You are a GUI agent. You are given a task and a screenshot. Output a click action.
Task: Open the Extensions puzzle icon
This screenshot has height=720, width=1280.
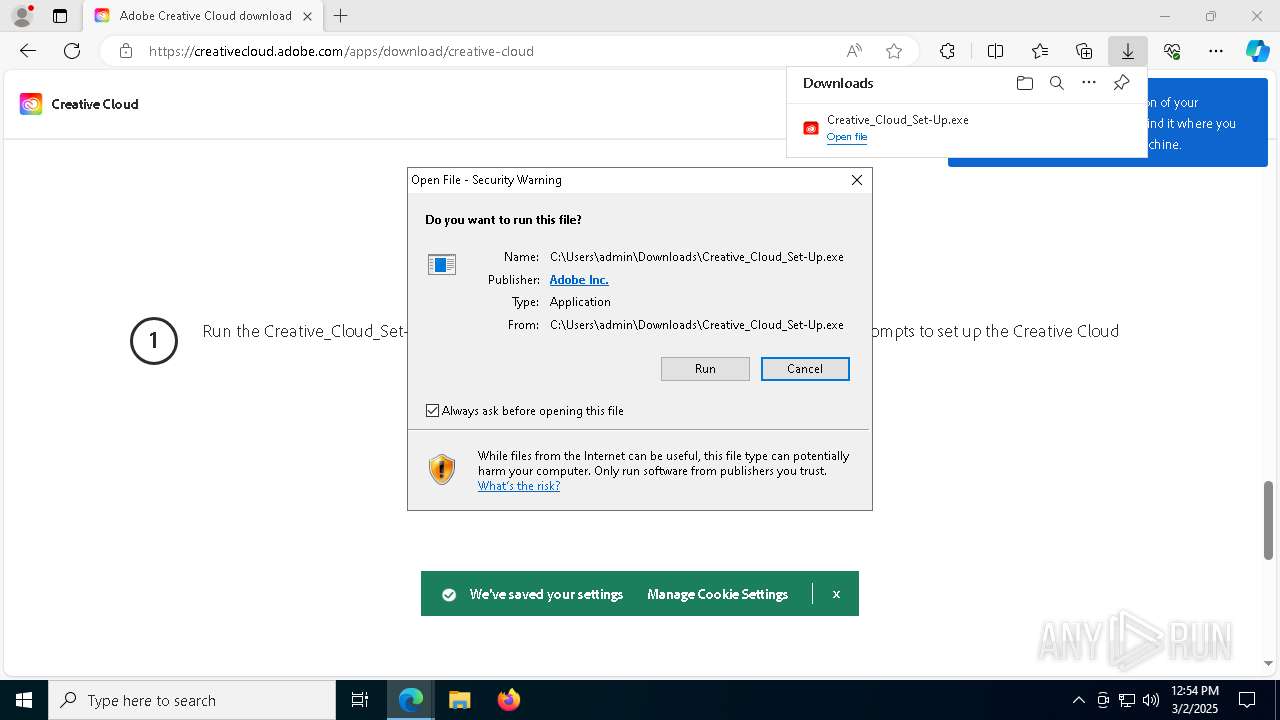pos(947,51)
